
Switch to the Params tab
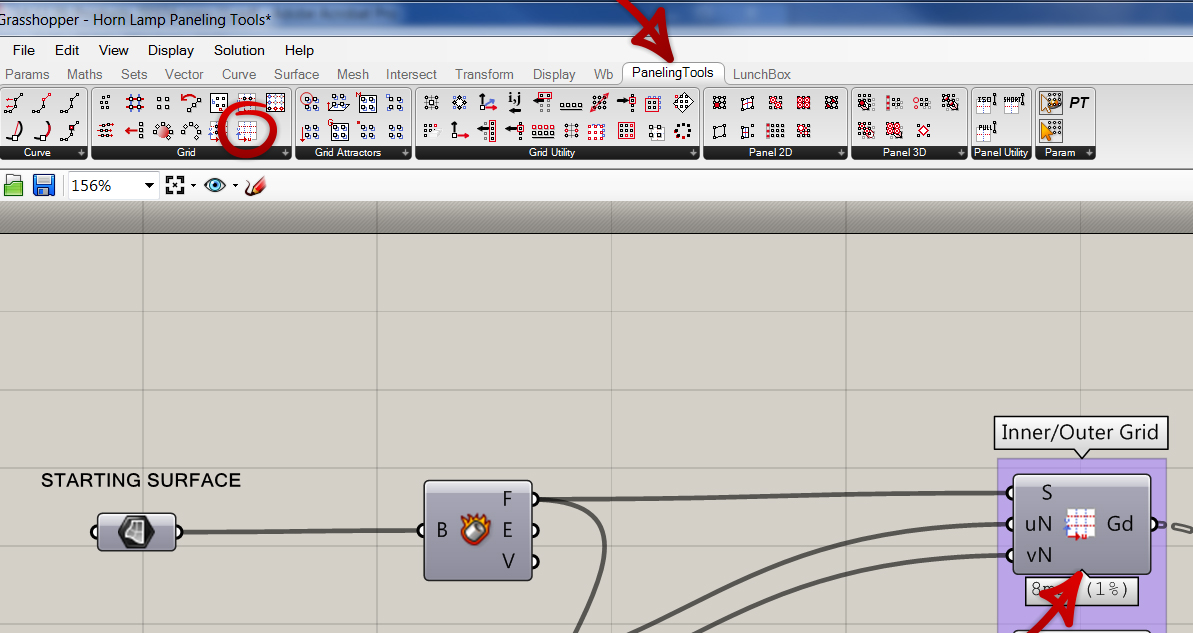point(27,74)
